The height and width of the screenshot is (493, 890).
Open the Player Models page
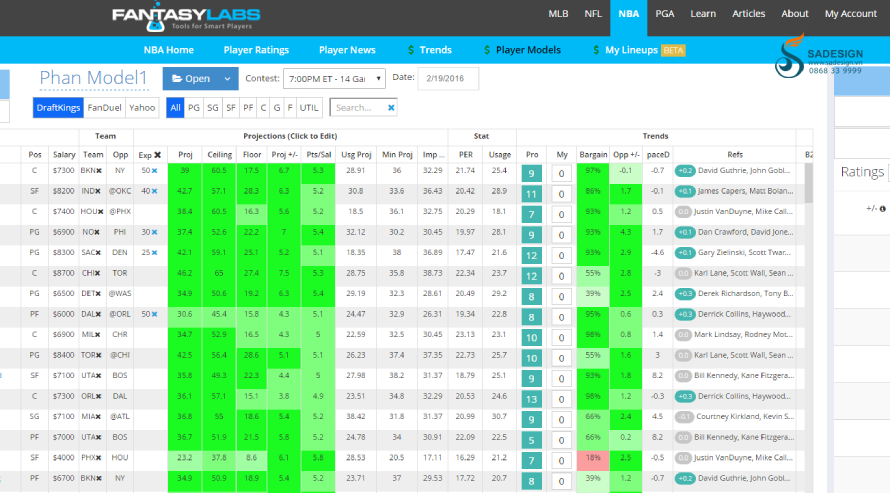click(x=522, y=50)
